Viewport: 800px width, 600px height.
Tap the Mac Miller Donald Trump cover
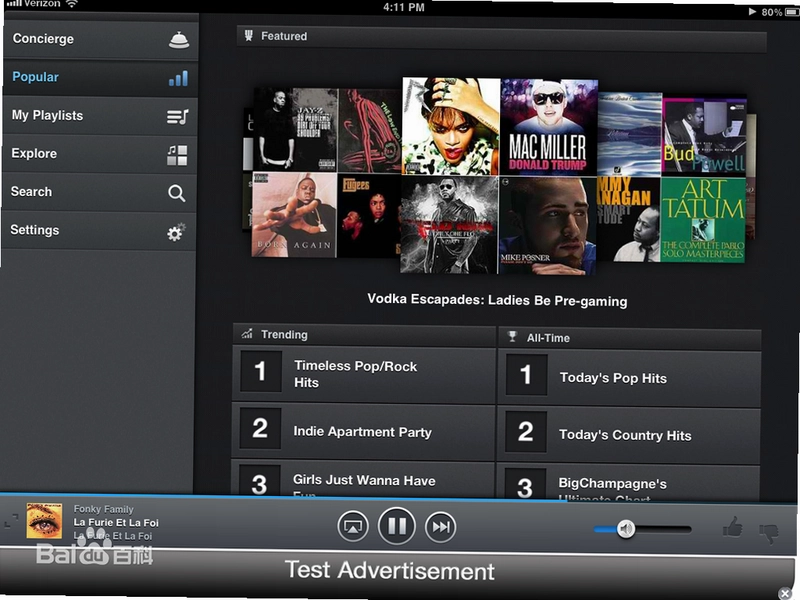click(x=548, y=128)
